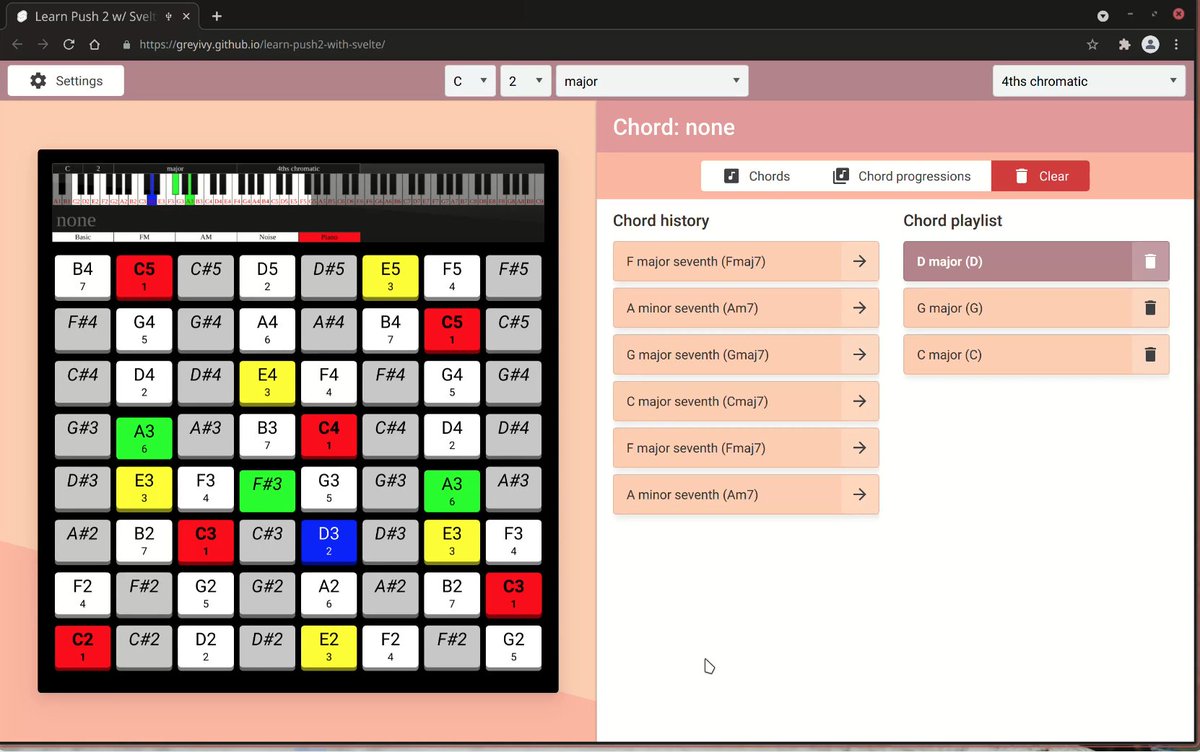Tap the white B3 pad
This screenshot has width=1200, height=752.
pos(267,434)
